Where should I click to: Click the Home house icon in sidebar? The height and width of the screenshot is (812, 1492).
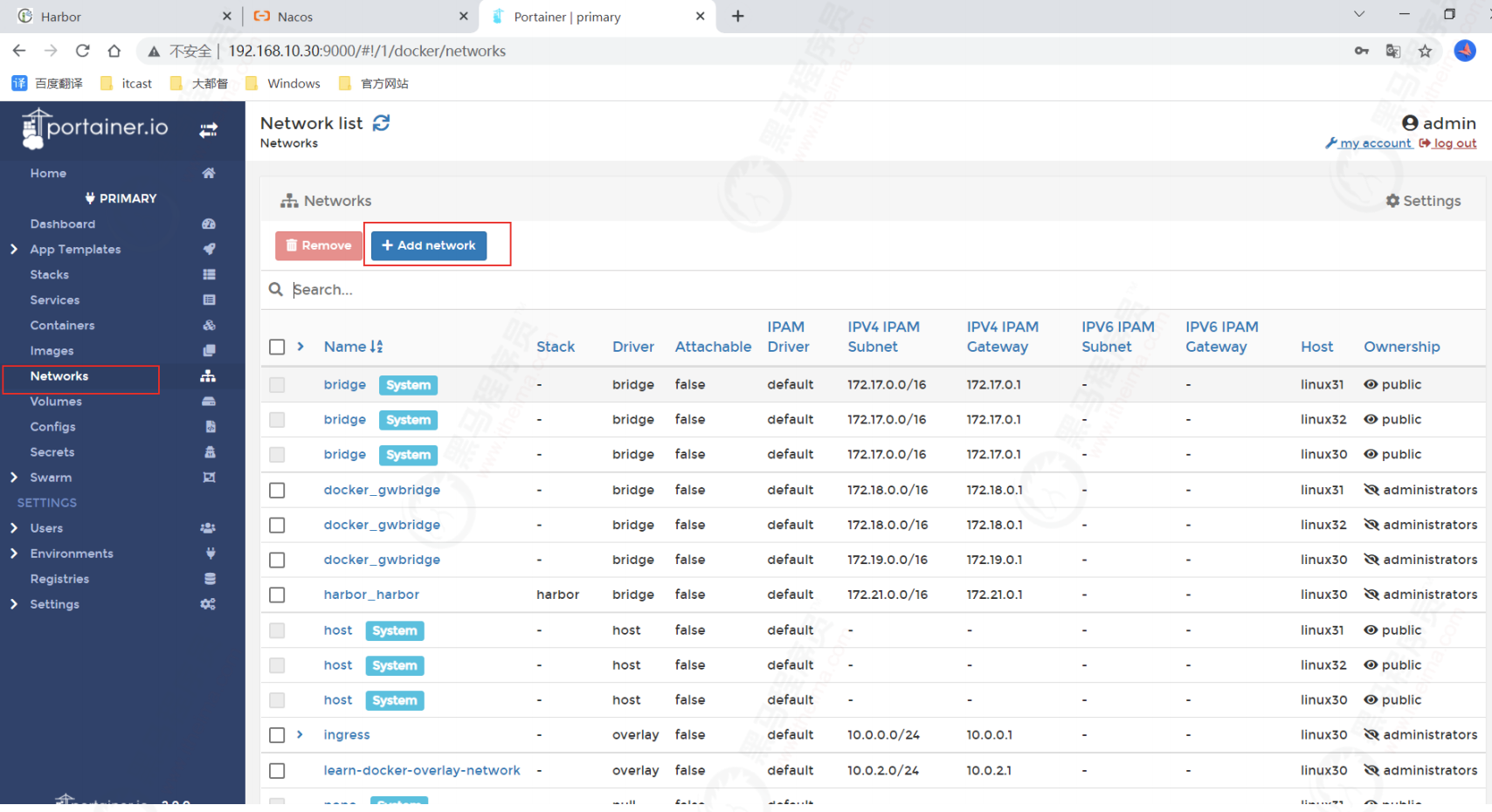208,173
